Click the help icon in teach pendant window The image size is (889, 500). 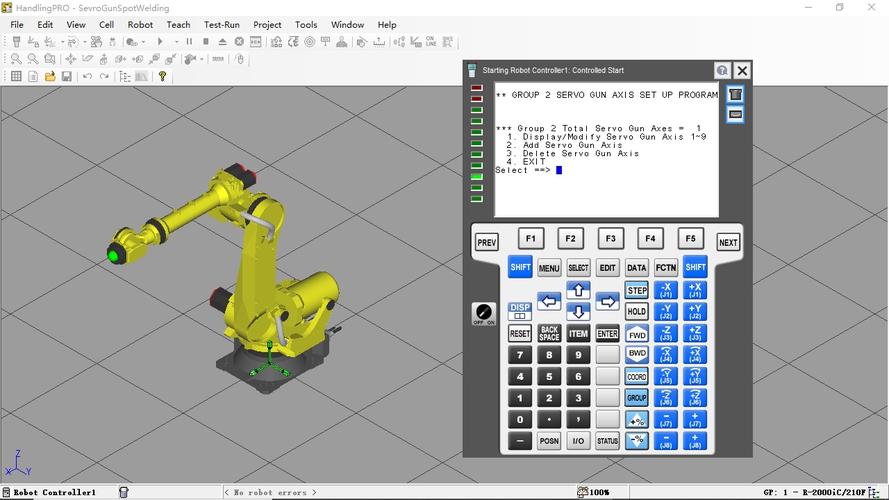(722, 70)
